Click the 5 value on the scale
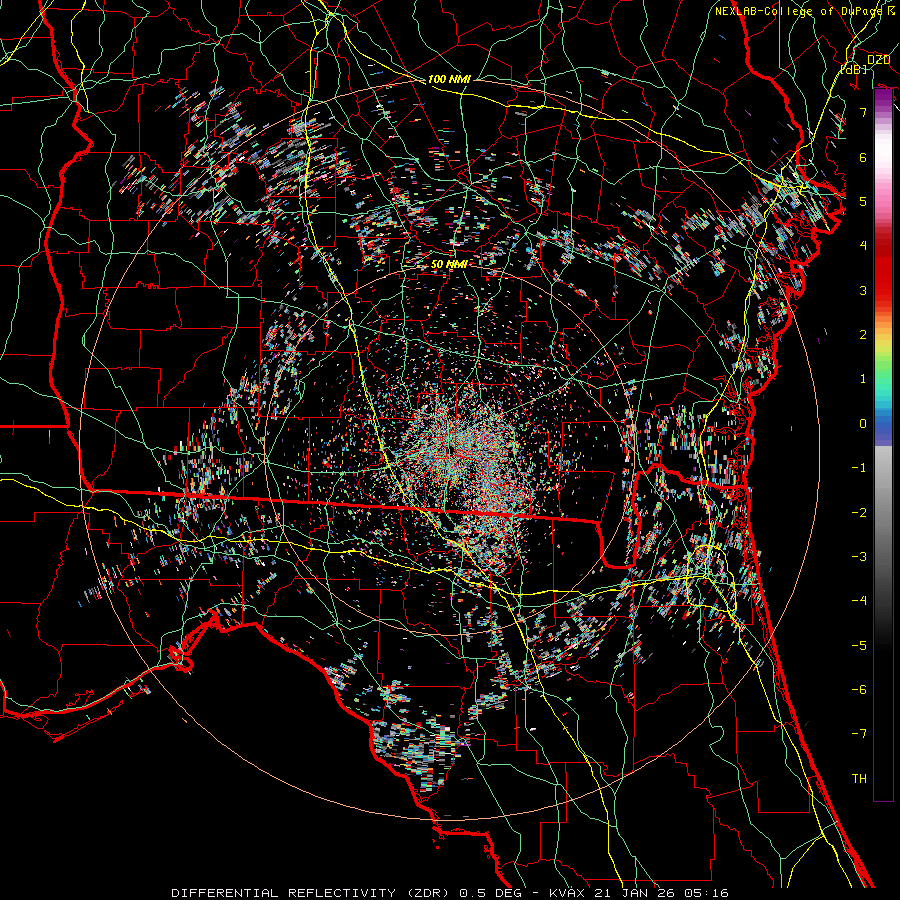This screenshot has width=900, height=900. [863, 201]
